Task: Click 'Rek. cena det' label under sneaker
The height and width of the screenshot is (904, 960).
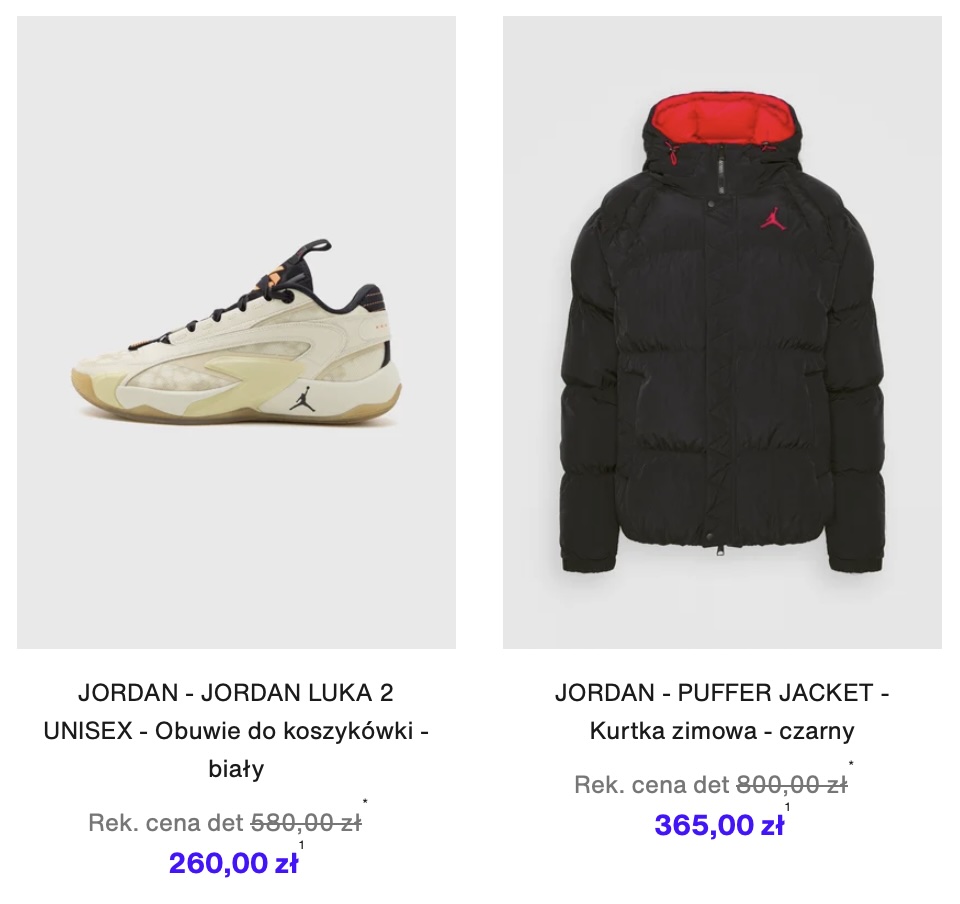Action: coord(167,823)
